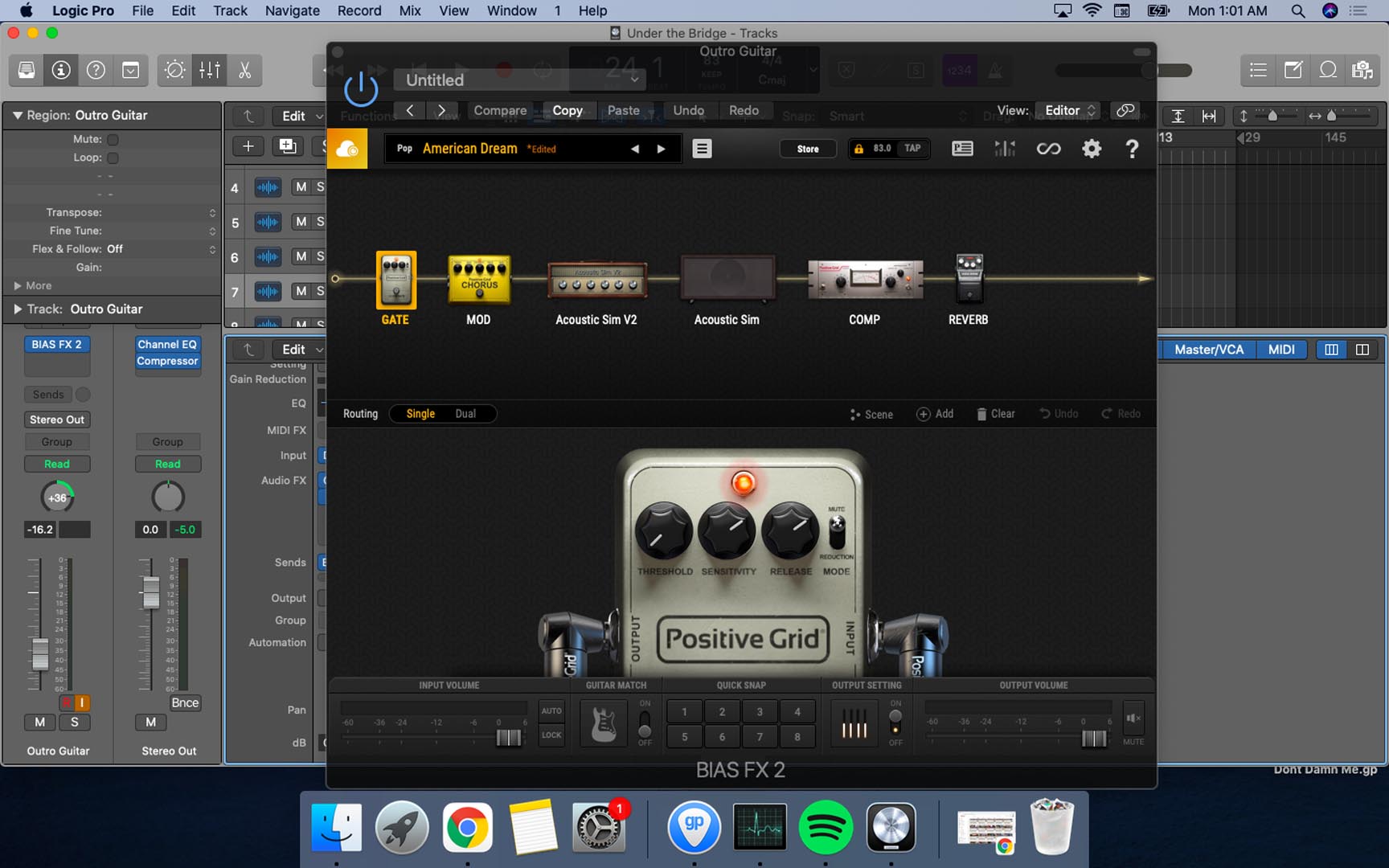Open Scissors editors button
The width and height of the screenshot is (1389, 868).
pos(244,70)
